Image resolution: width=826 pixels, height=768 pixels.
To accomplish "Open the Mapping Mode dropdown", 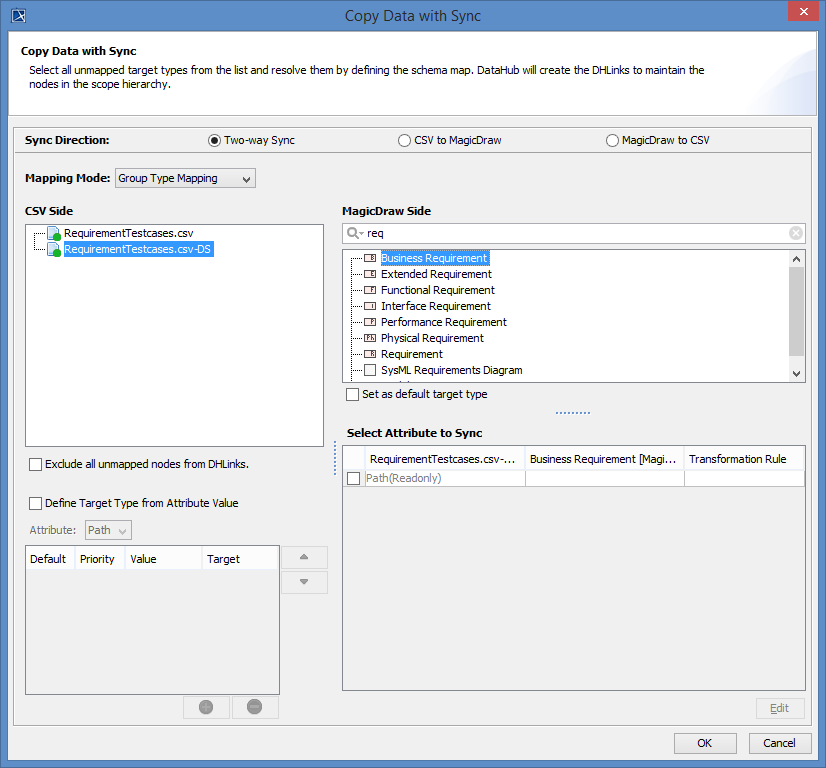I will point(186,178).
